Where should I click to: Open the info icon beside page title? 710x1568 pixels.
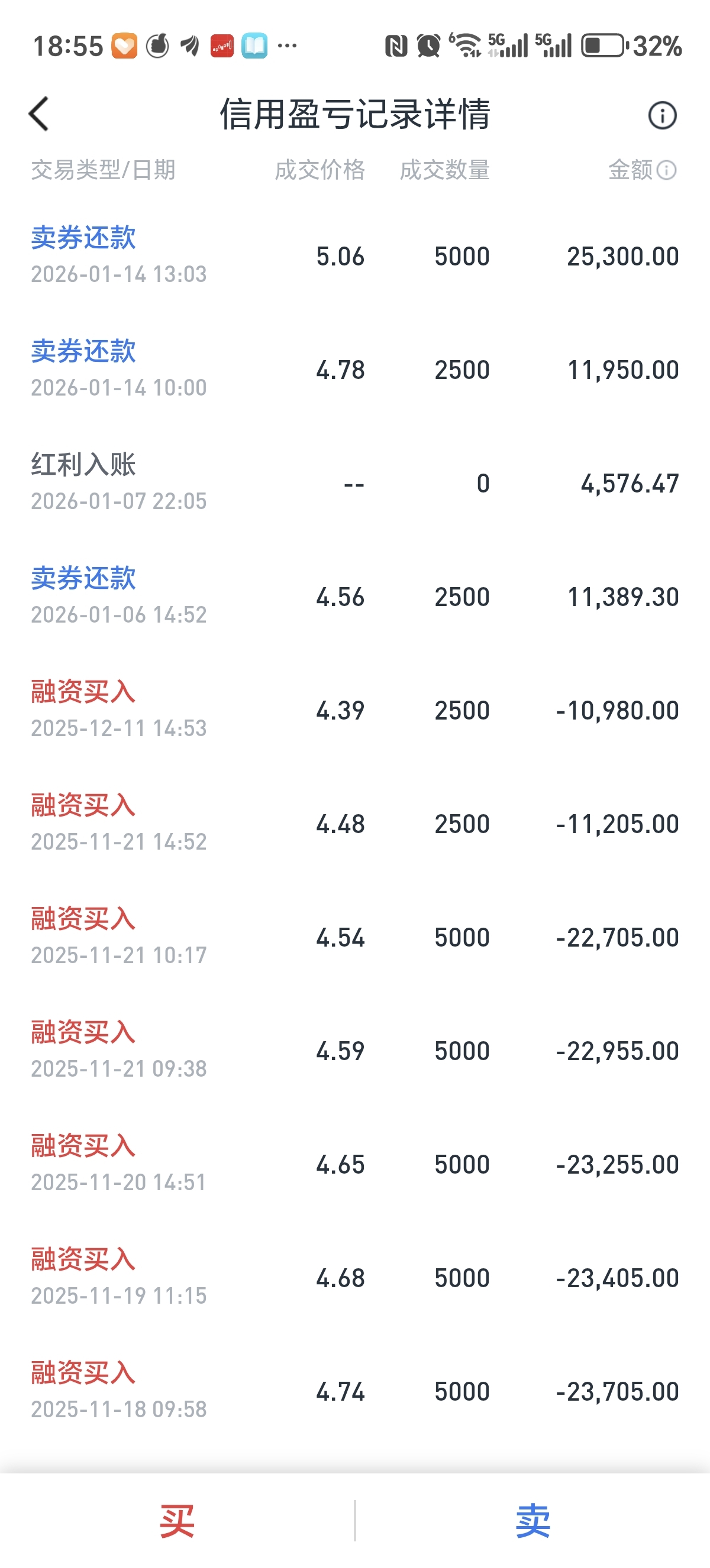tap(662, 115)
